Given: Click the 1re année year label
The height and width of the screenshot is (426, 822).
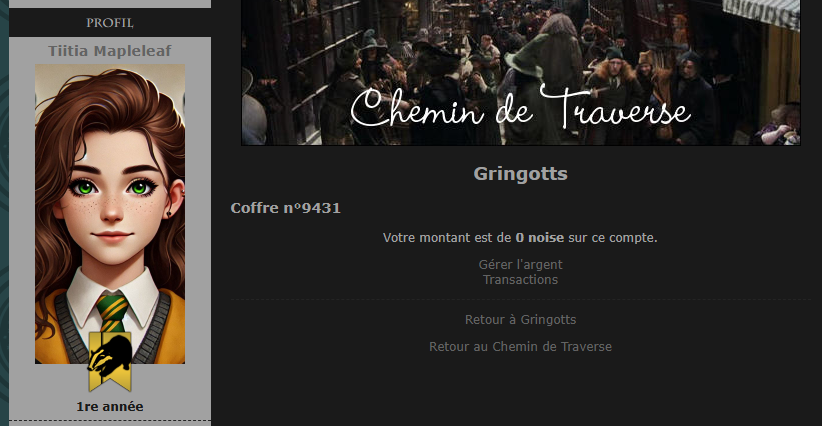Looking at the screenshot, I should (110, 407).
